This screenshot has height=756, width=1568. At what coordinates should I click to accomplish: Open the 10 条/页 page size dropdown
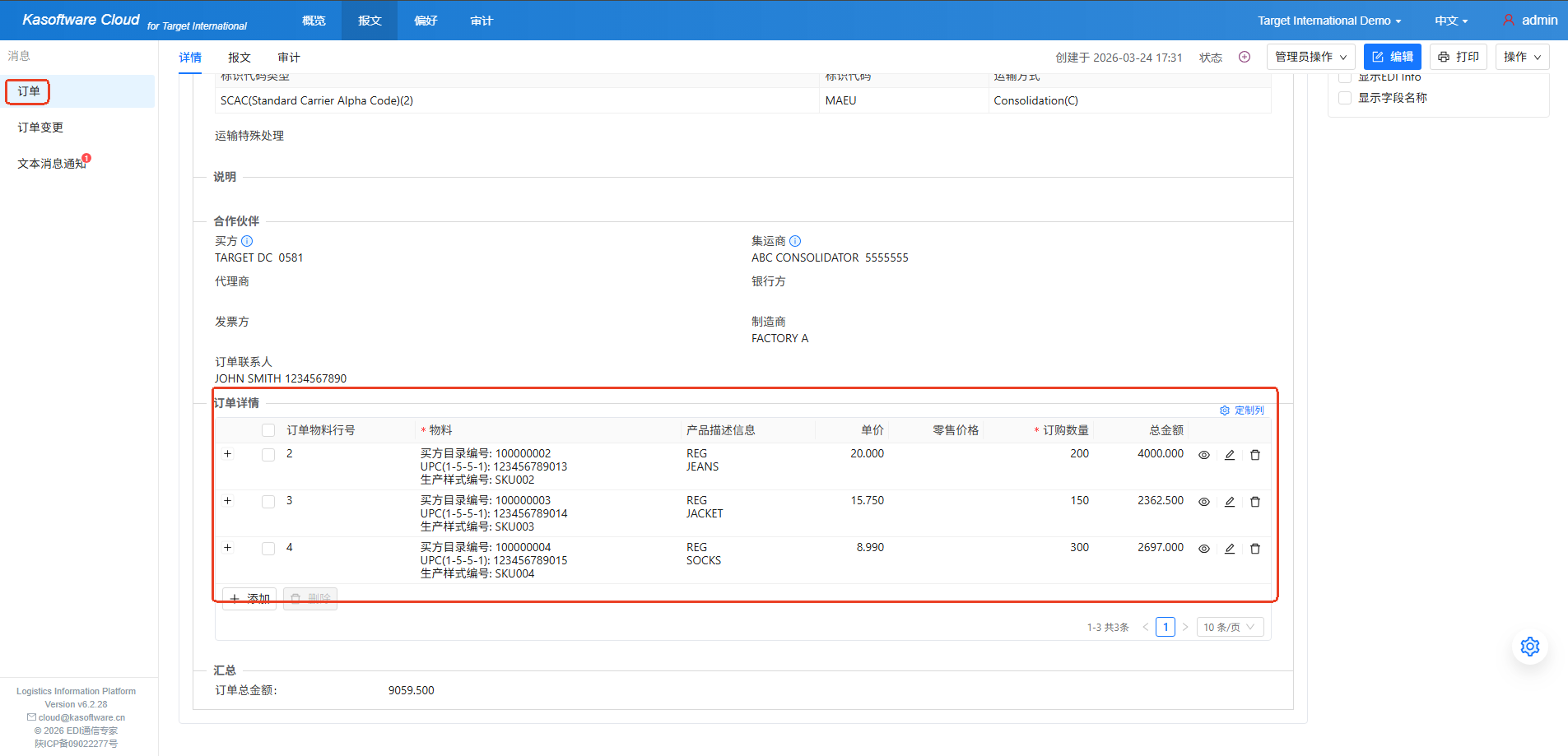tap(1230, 627)
